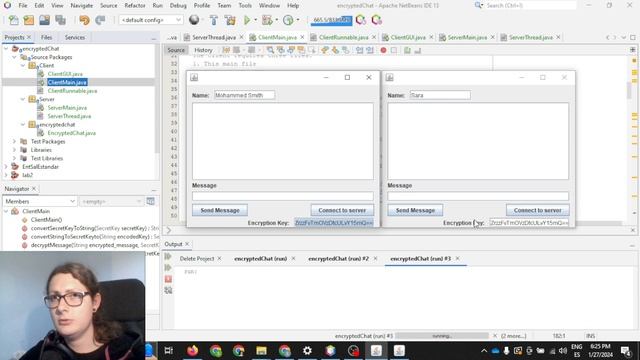Click the Name field containing Mohammed Smith
640x360 pixels.
pyautogui.click(x=244, y=95)
